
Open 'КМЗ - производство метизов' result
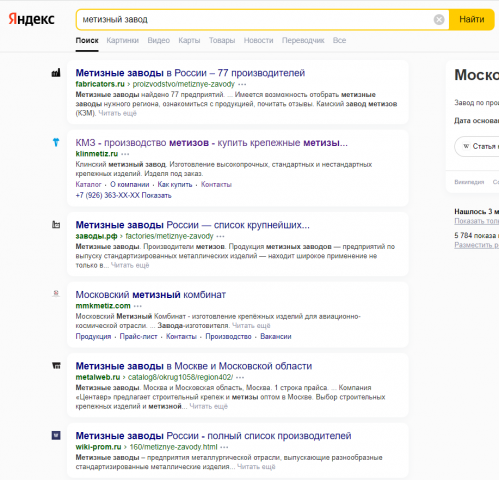211,143
